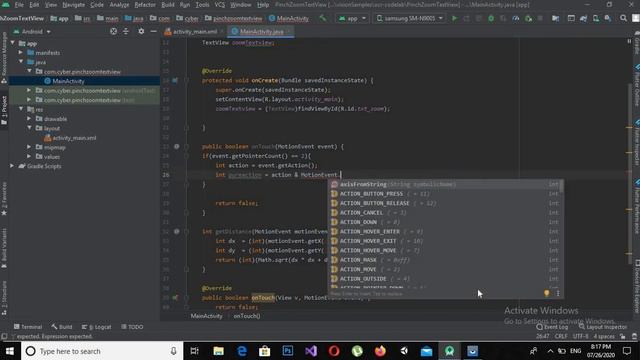Open Layout Inspector button
Screen dimensions: 640x360
click(x=603, y=327)
